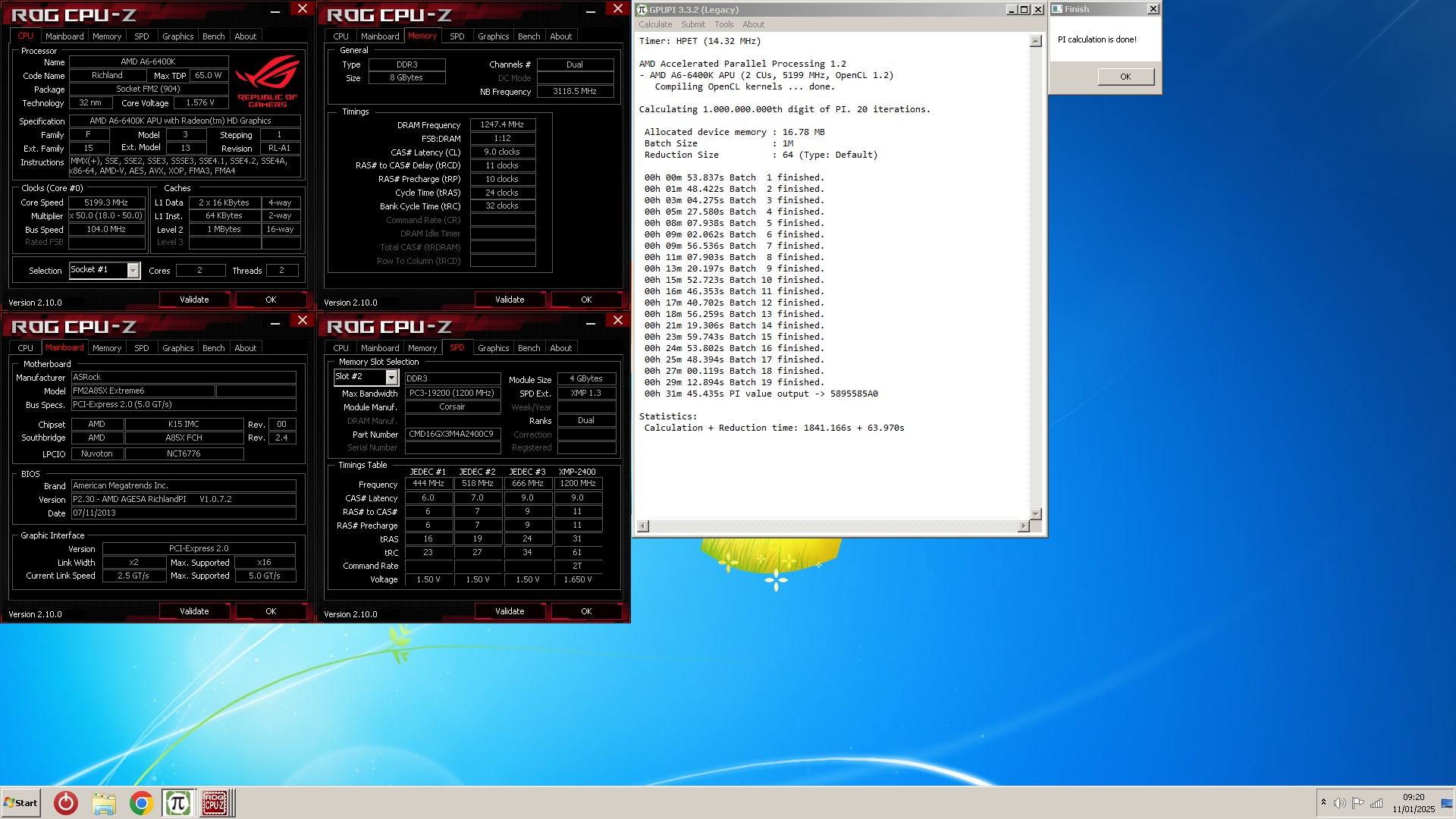Launch Google Chrome from taskbar

pos(141,803)
